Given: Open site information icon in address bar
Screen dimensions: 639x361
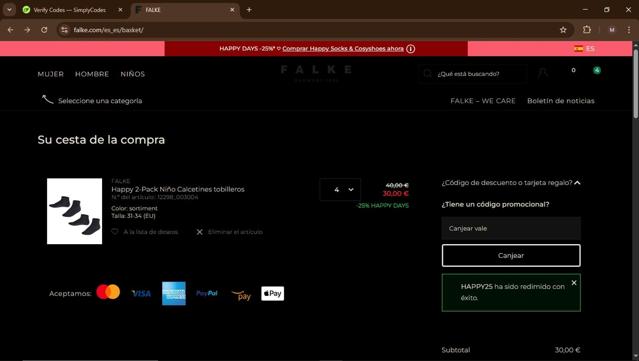Looking at the screenshot, I should pyautogui.click(x=64, y=30).
